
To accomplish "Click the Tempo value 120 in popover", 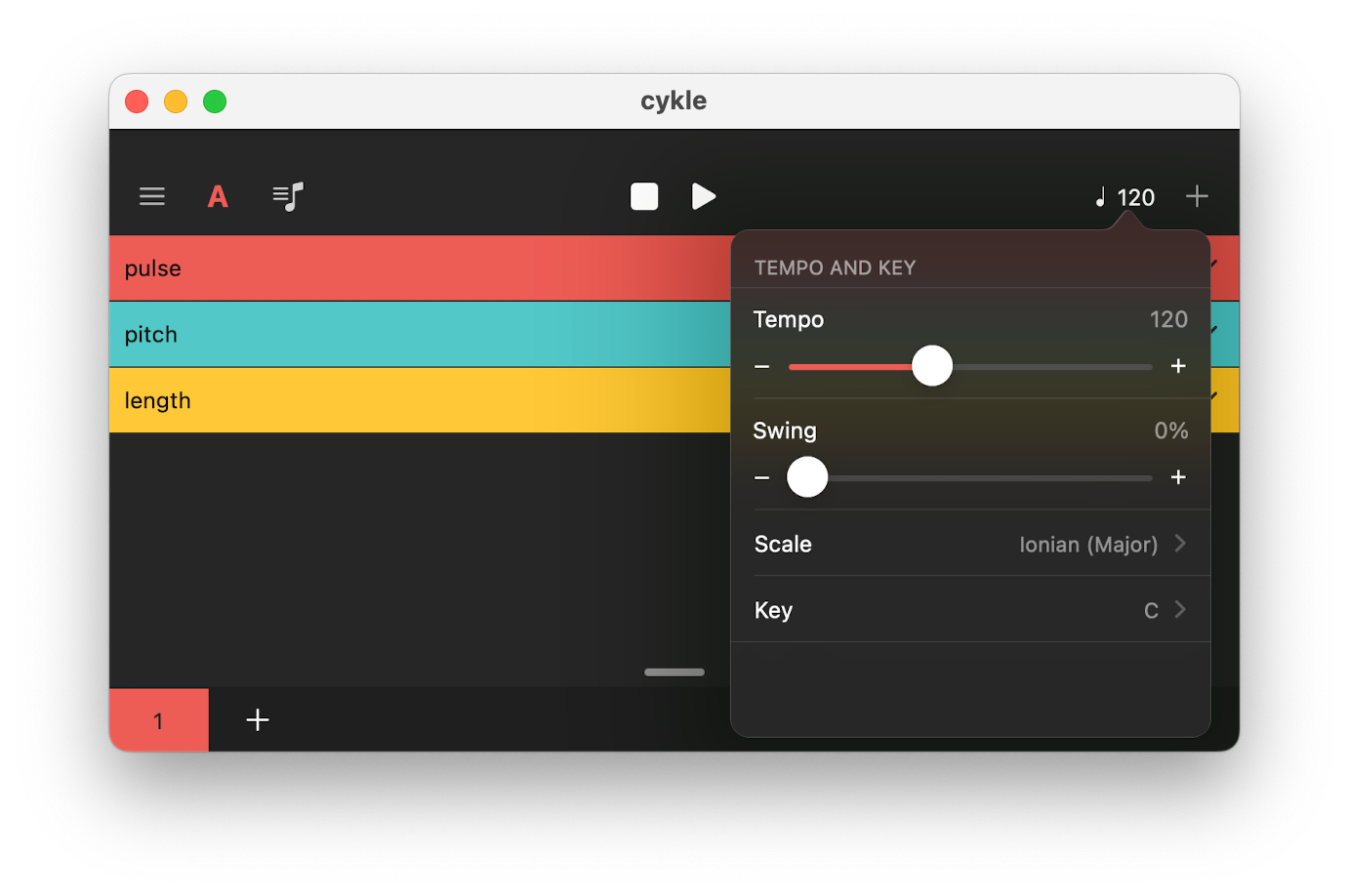I will pyautogui.click(x=1168, y=320).
